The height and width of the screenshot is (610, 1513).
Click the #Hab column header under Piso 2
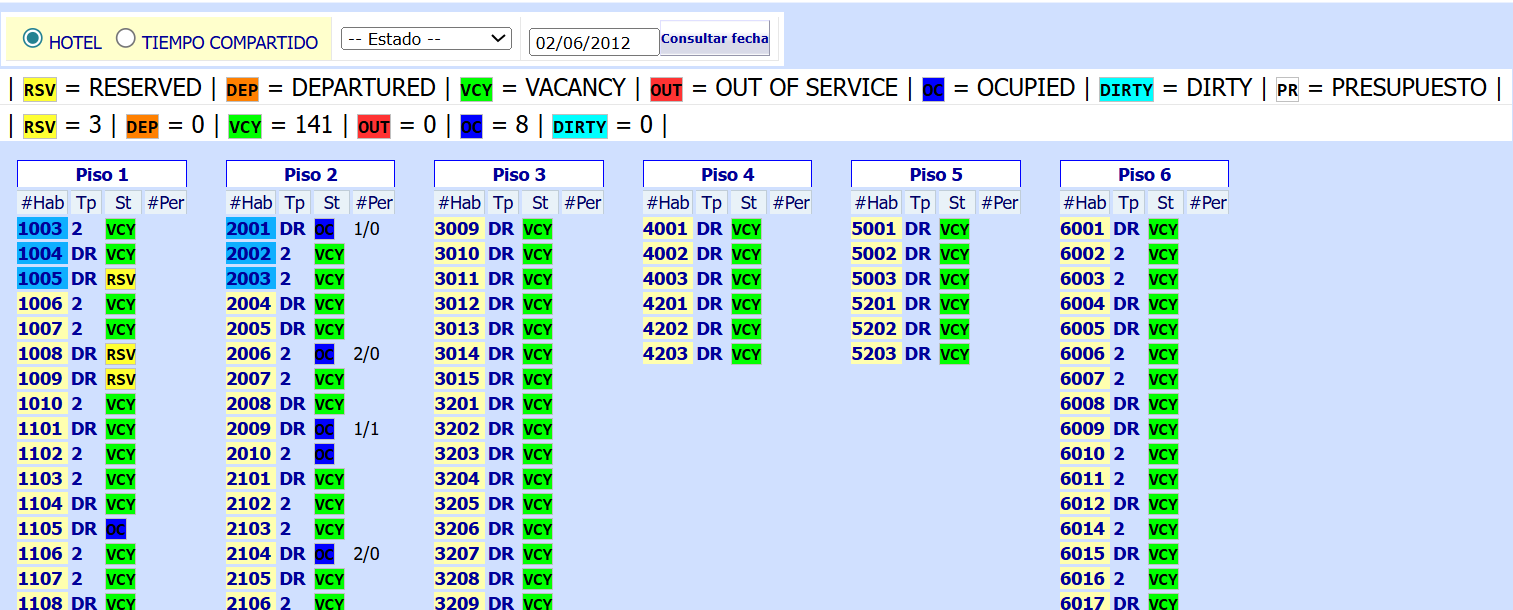coord(250,203)
